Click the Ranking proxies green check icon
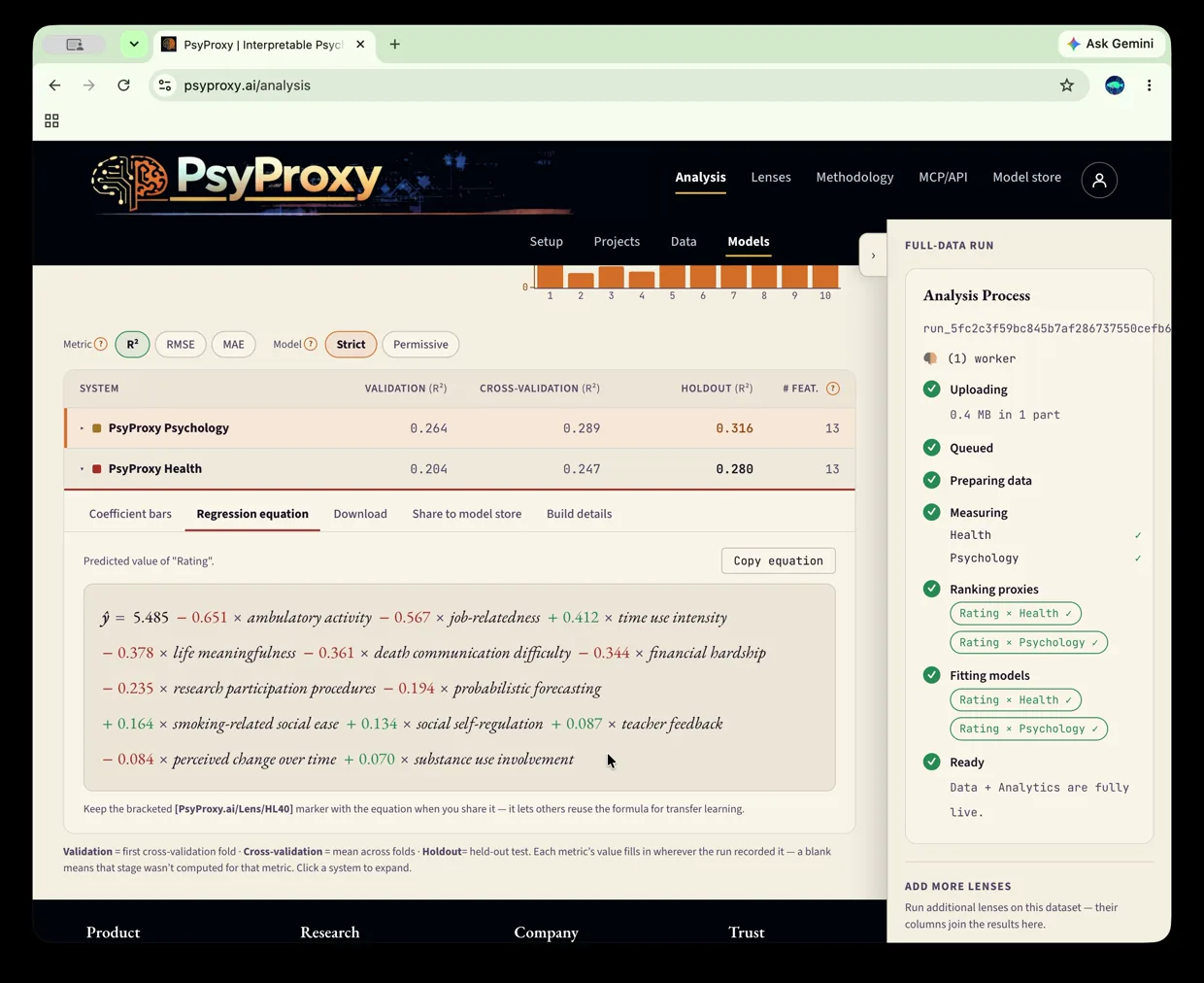 coord(931,589)
